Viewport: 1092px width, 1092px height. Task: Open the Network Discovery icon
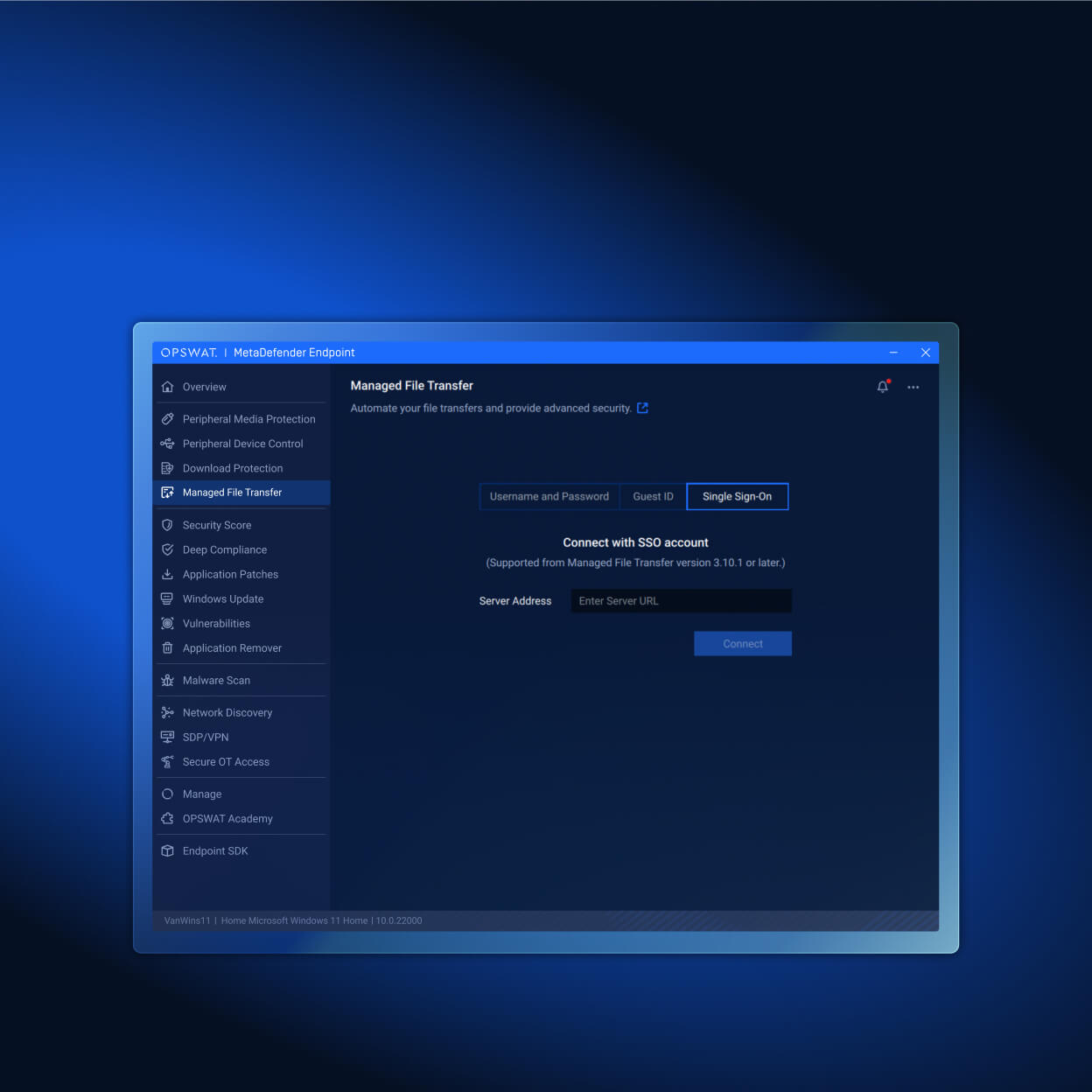167,712
